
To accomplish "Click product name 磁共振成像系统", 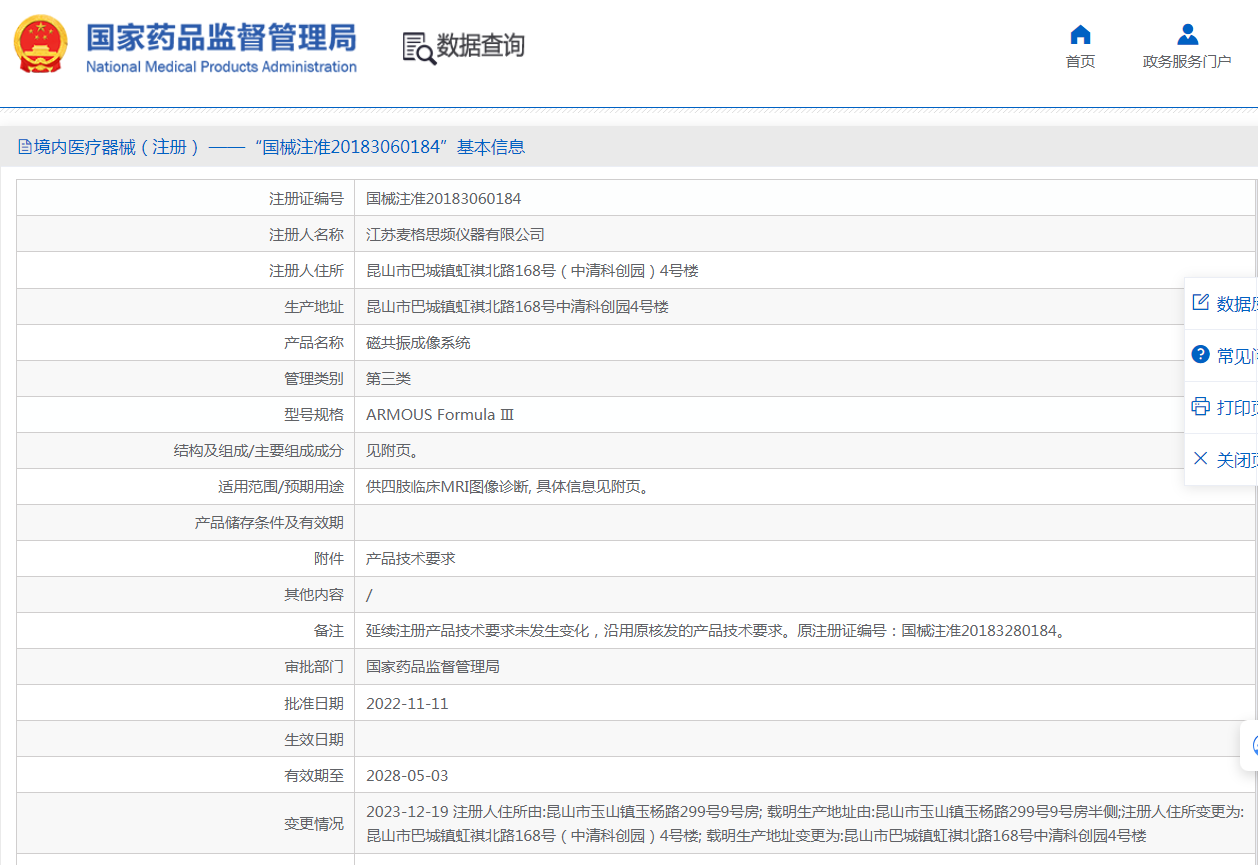I will (x=418, y=343).
